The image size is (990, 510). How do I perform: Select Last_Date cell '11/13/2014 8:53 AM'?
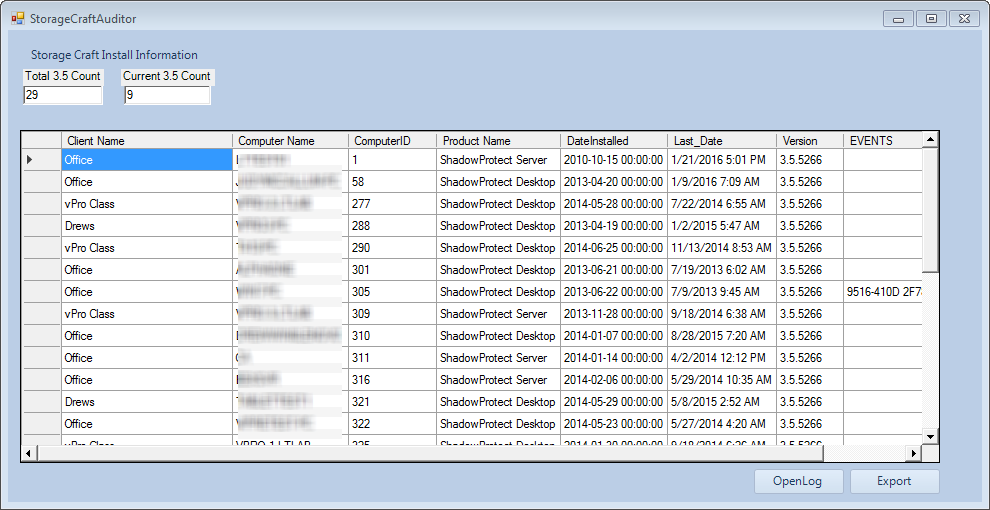722,248
